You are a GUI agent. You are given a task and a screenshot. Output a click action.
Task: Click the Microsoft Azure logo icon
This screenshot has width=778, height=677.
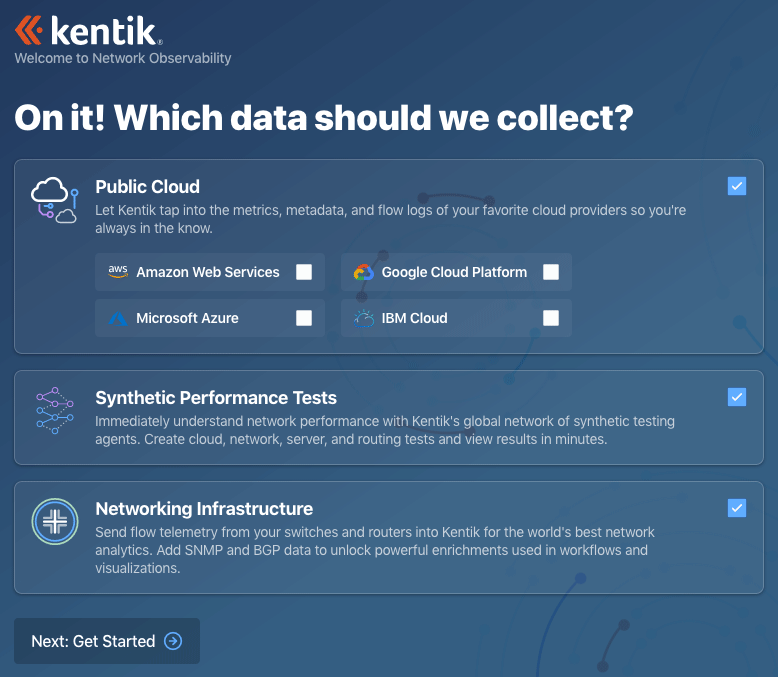pos(118,318)
